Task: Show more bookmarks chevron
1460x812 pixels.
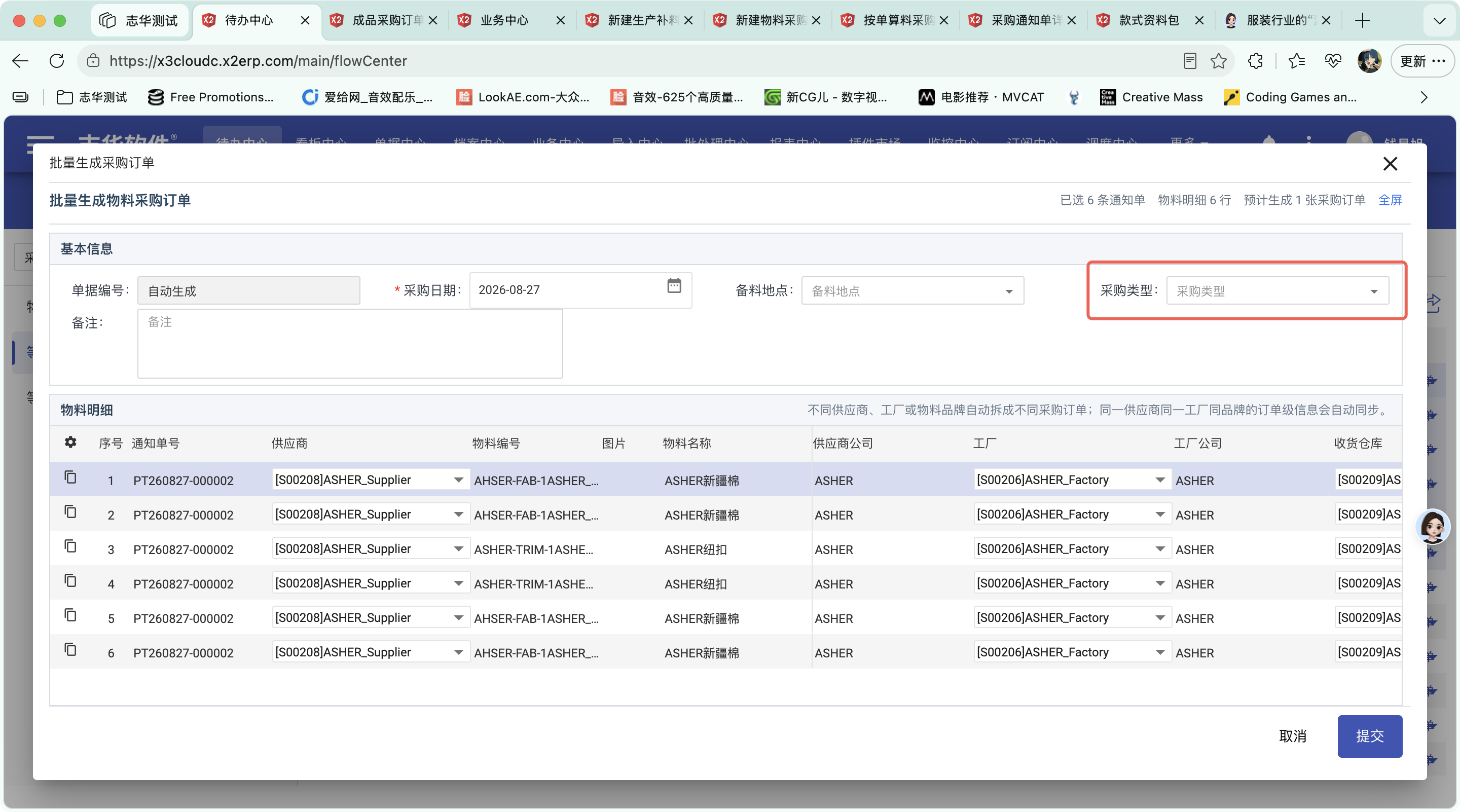Action: tap(1423, 97)
